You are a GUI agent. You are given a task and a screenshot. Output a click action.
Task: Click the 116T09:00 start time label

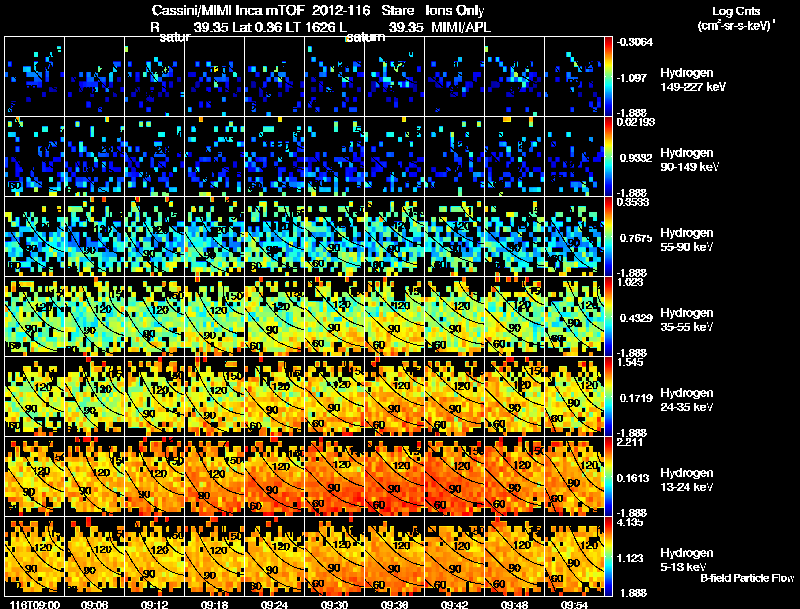click(35, 605)
